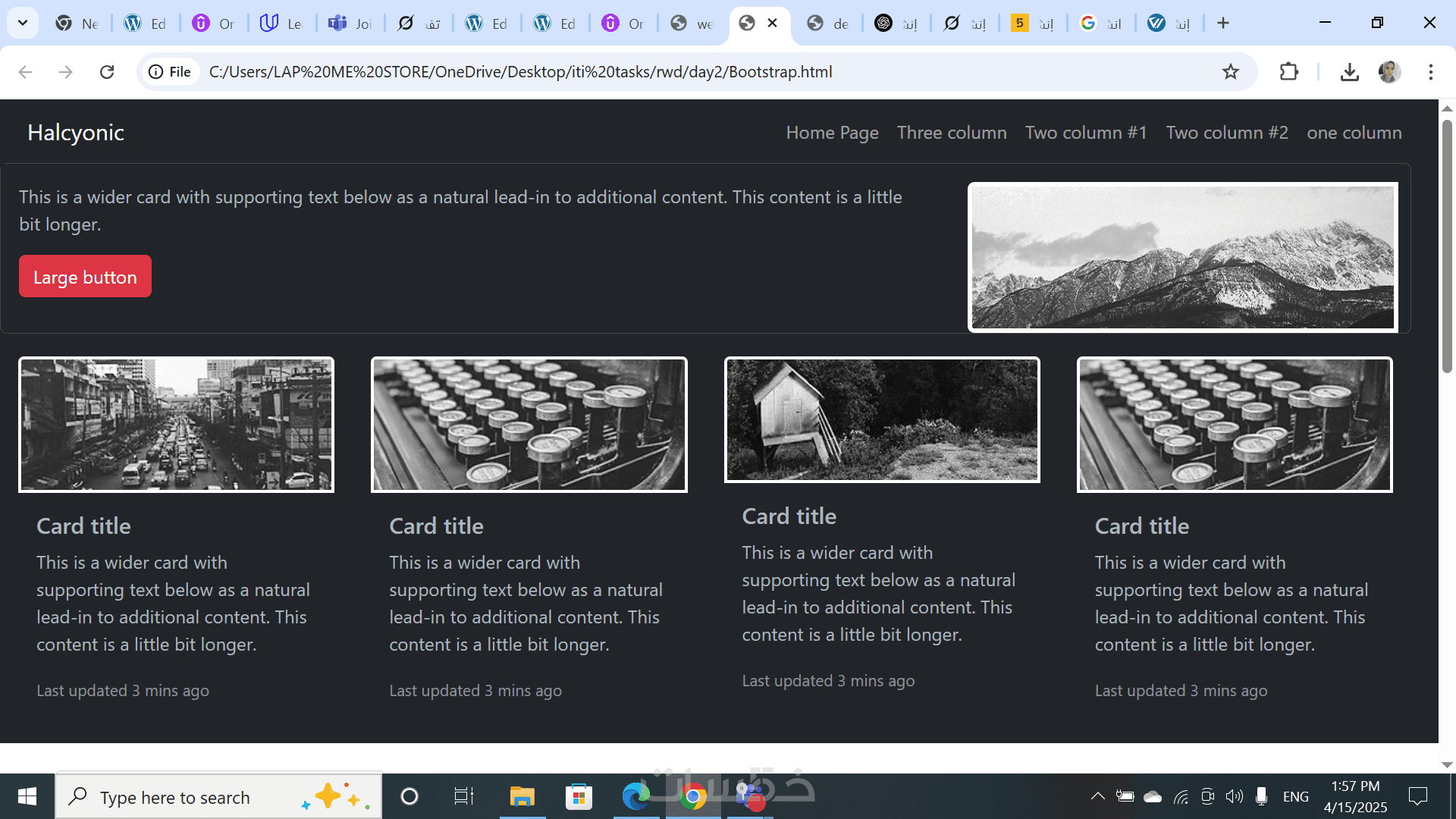Click the Halcyonic brand link

tap(76, 133)
